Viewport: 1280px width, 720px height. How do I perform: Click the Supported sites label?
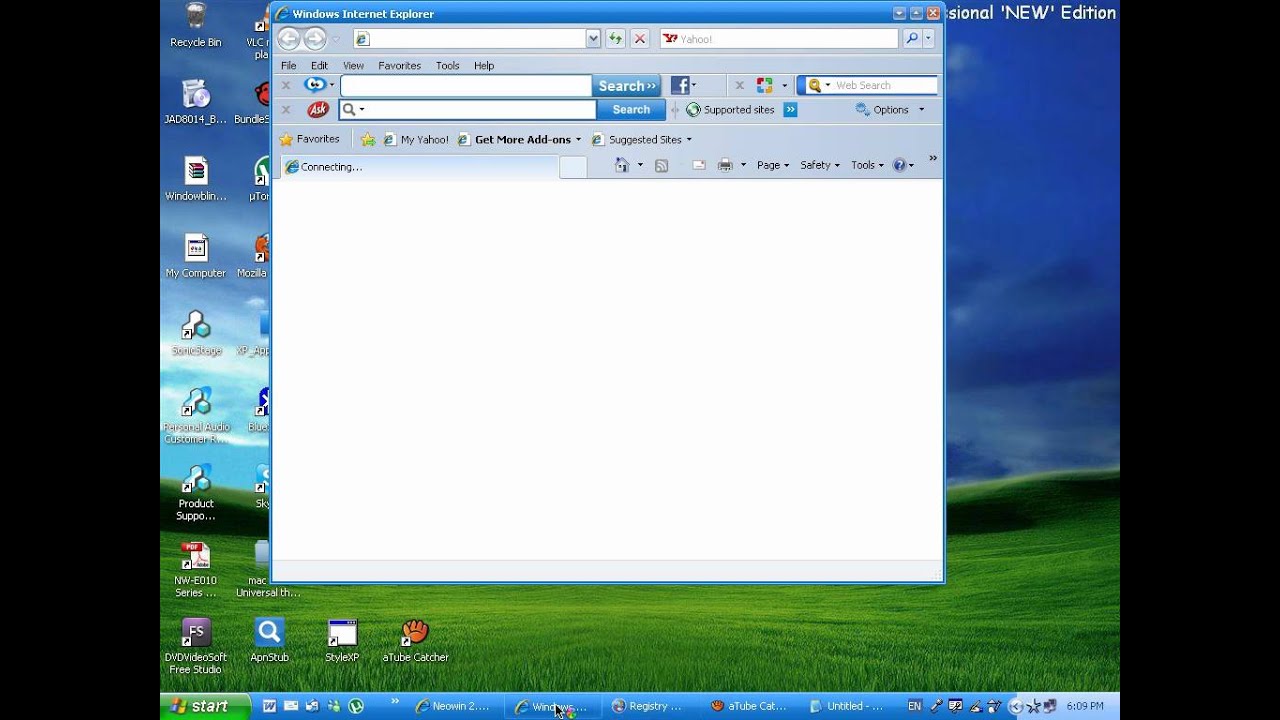(x=738, y=110)
